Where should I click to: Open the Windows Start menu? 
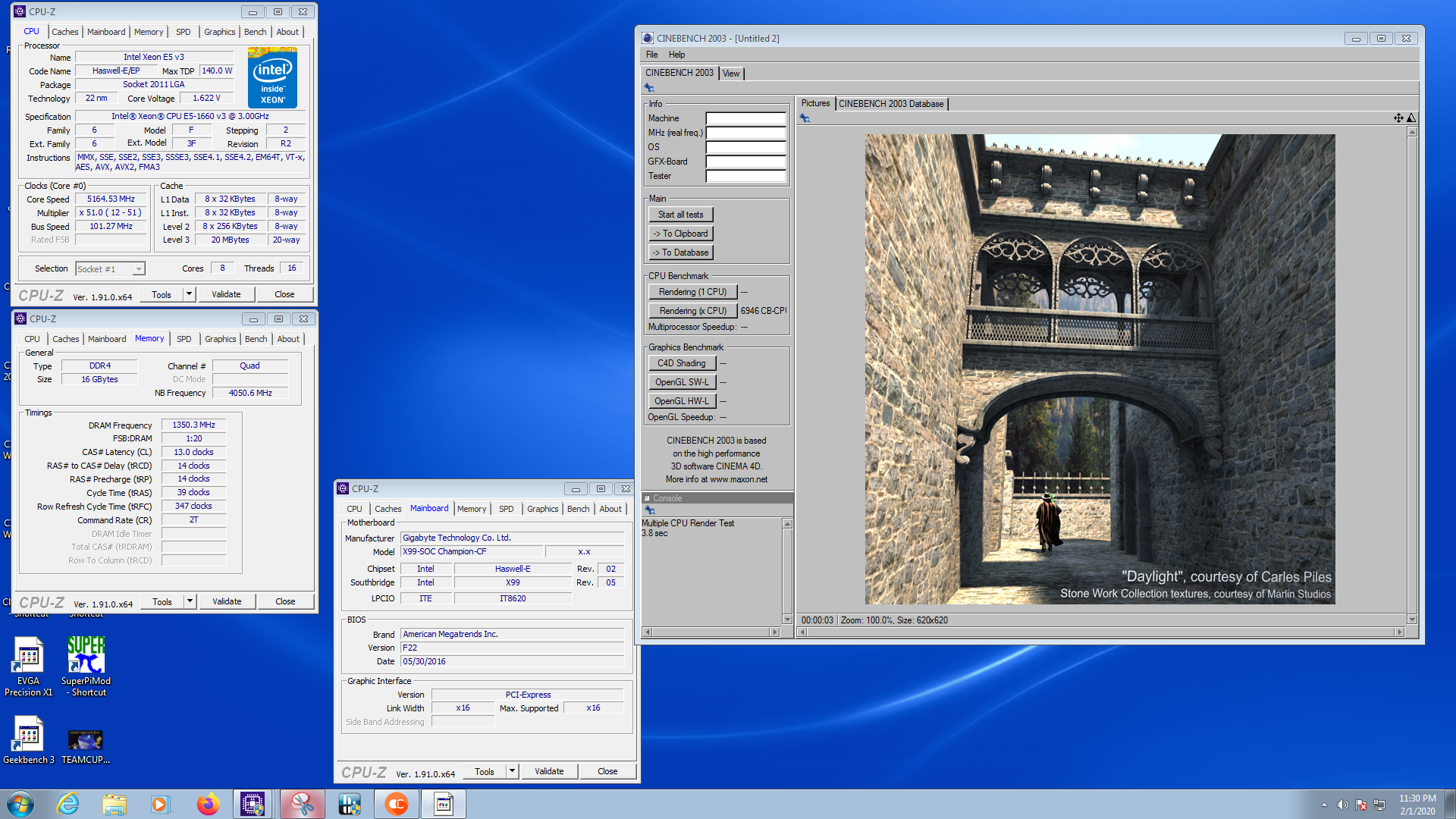coord(20,804)
